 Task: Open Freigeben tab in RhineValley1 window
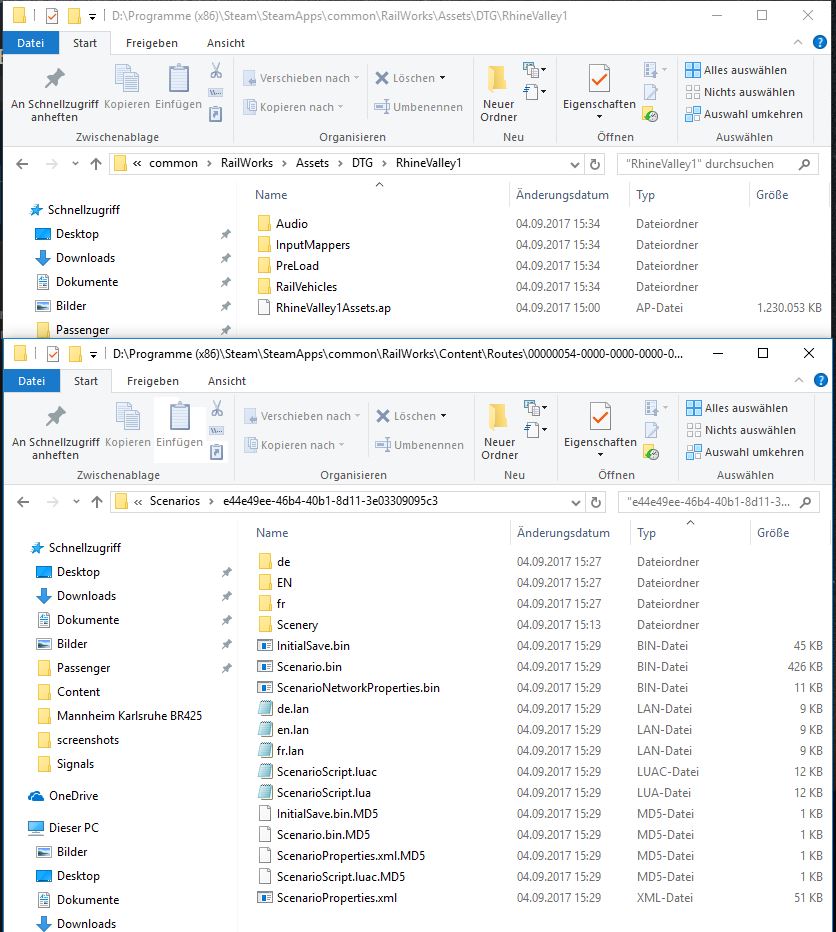click(x=152, y=43)
